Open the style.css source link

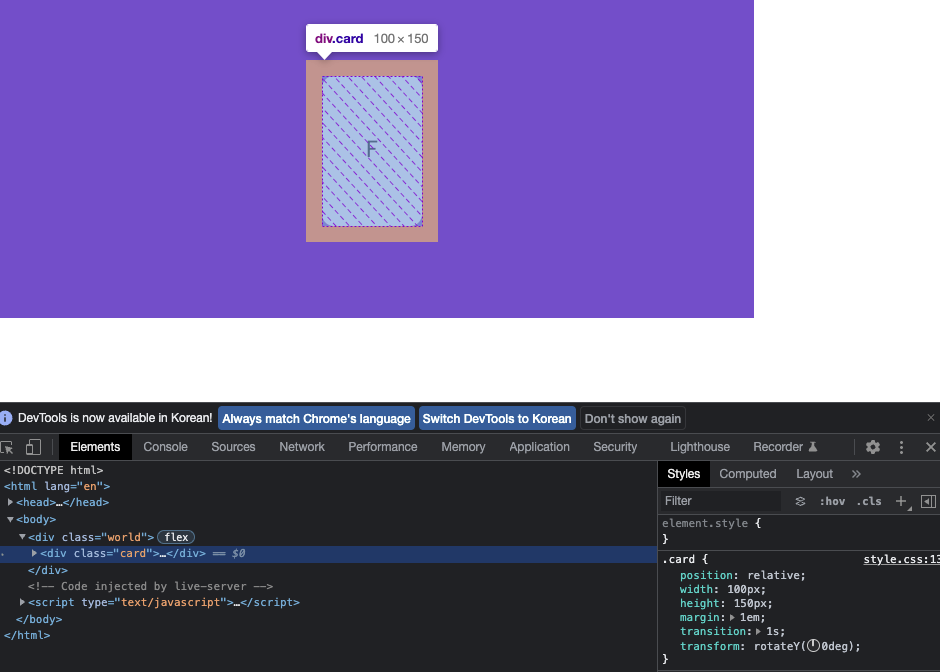[x=901, y=559]
